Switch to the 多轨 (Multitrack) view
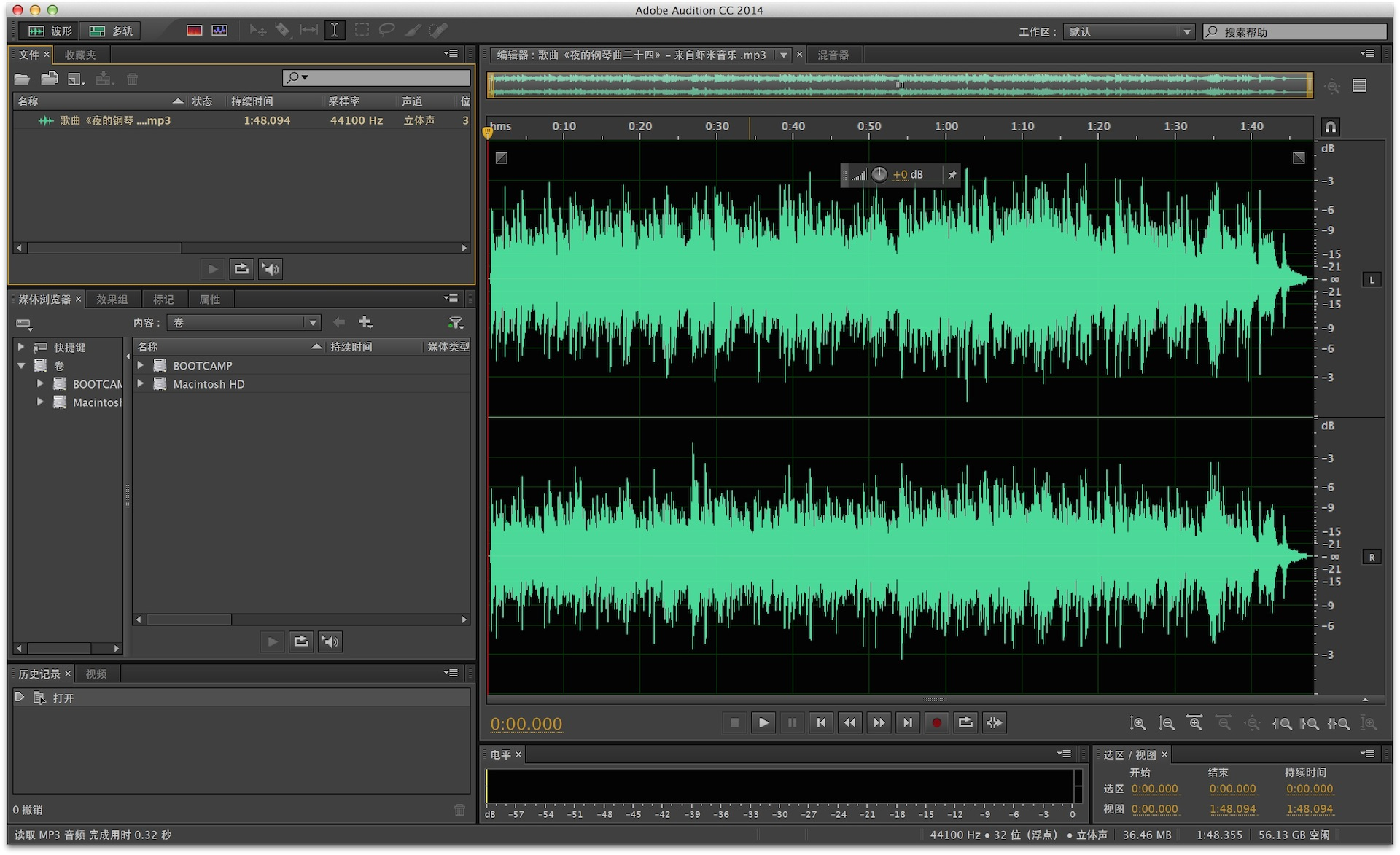1400x855 pixels. [109, 31]
